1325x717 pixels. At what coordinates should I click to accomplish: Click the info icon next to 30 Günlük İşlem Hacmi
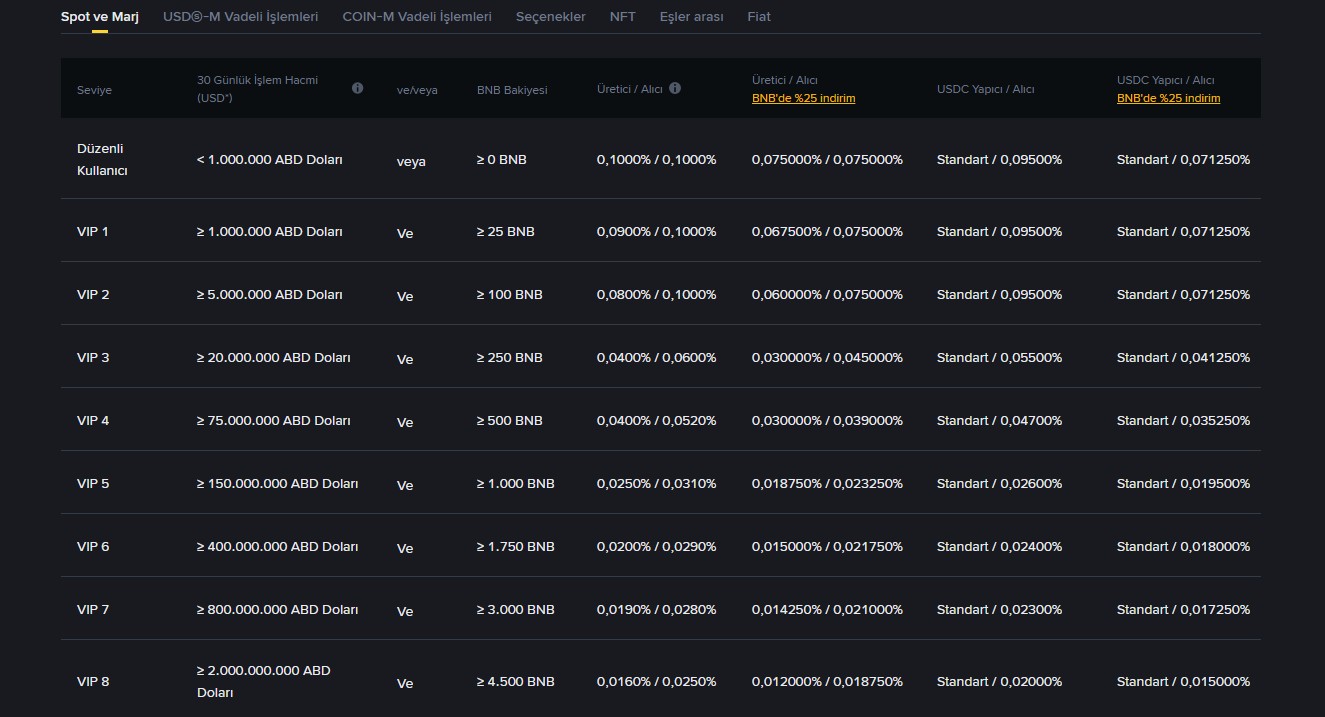[357, 88]
